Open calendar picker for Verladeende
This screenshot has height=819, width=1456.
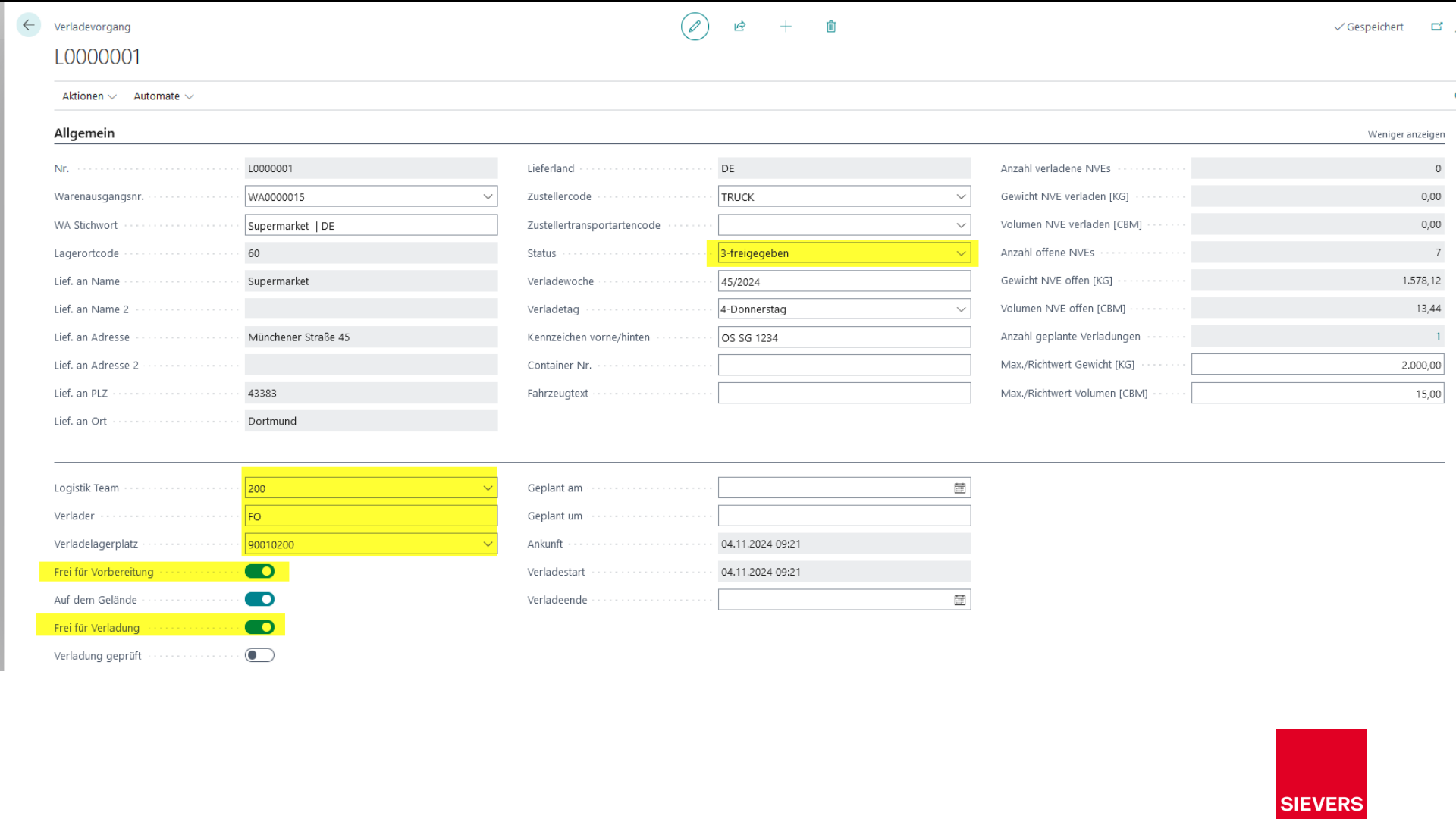pos(960,600)
